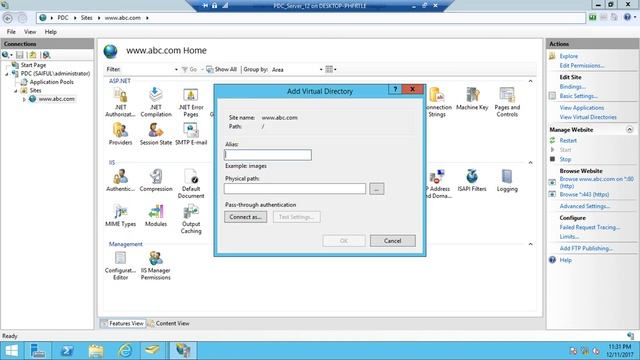
Task: Open the Filter dropdown arrow
Action: click(x=176, y=69)
